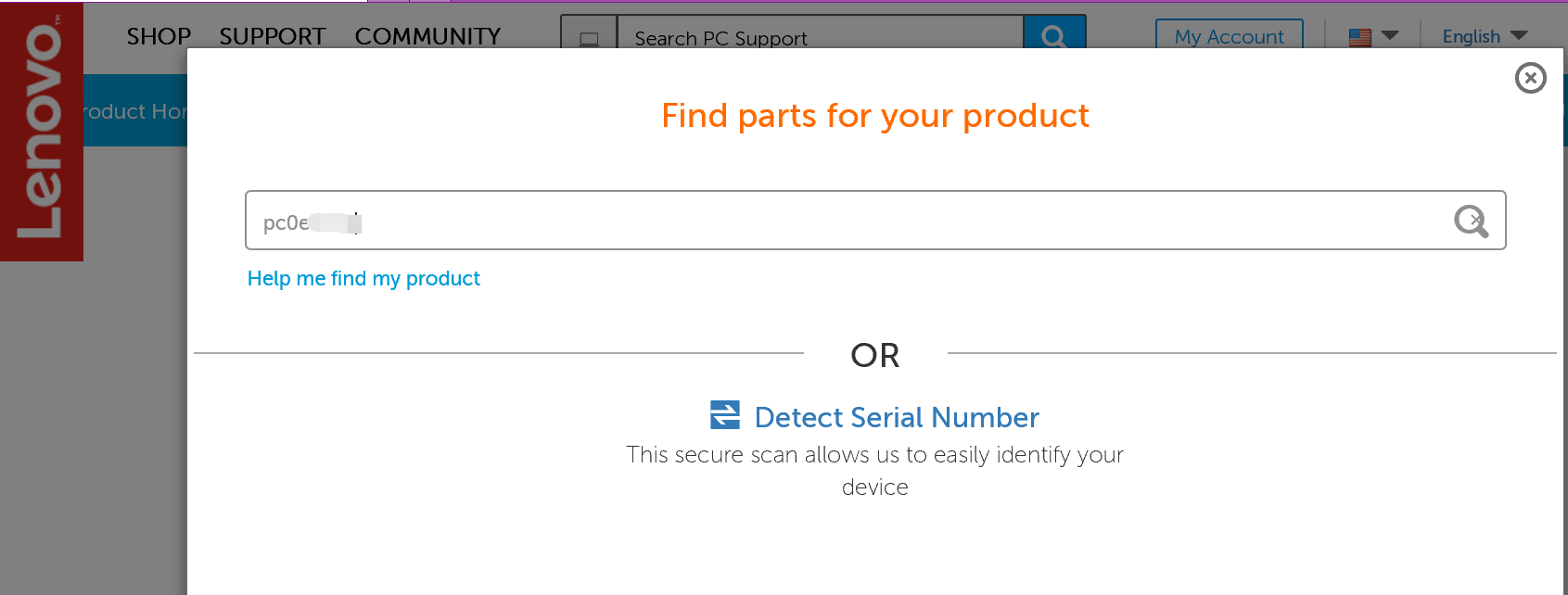Expand the country selector arrow beside flag
Viewport: 1568px width, 595px height.
pos(1390,36)
